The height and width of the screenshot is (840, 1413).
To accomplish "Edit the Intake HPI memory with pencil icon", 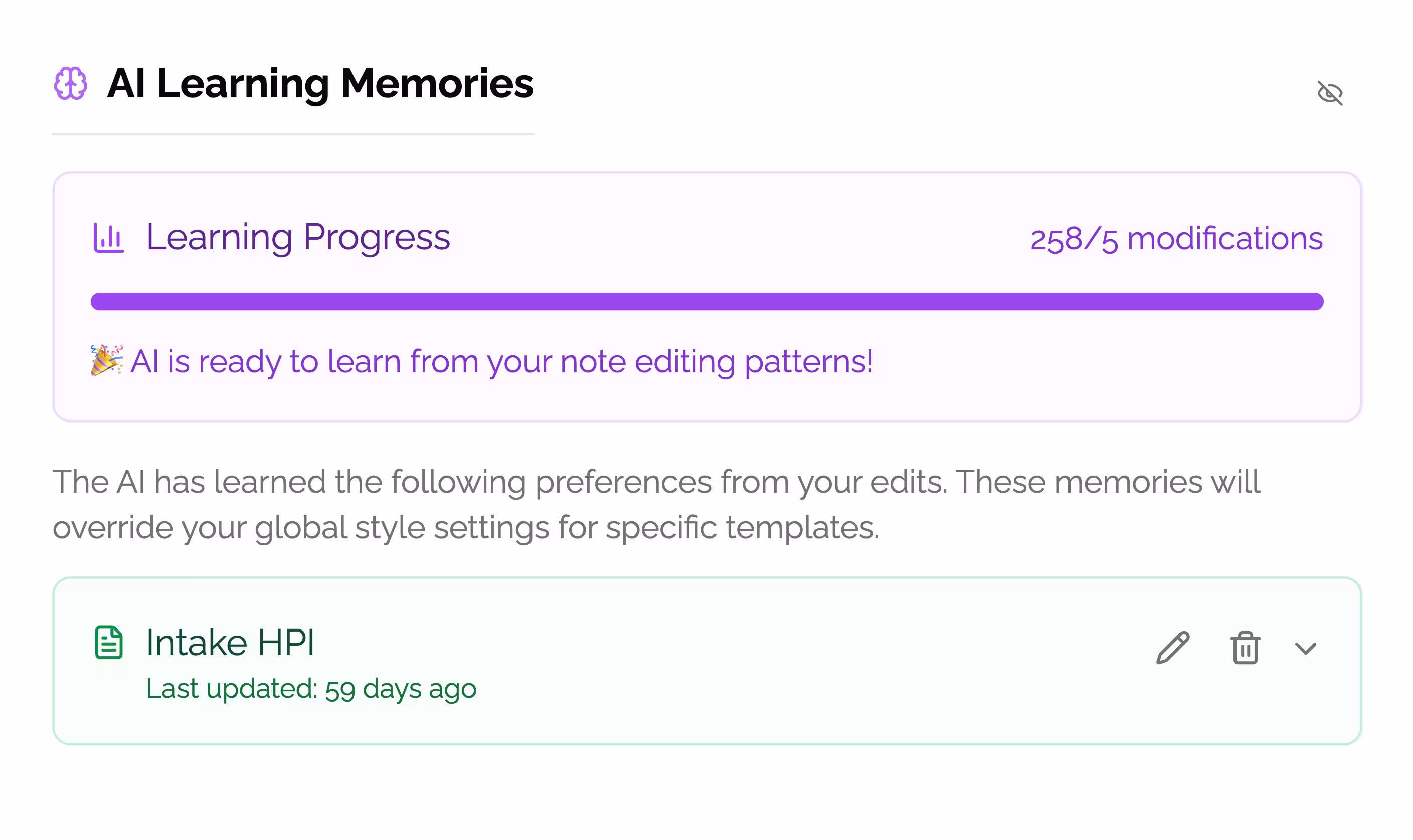I will [x=1172, y=647].
